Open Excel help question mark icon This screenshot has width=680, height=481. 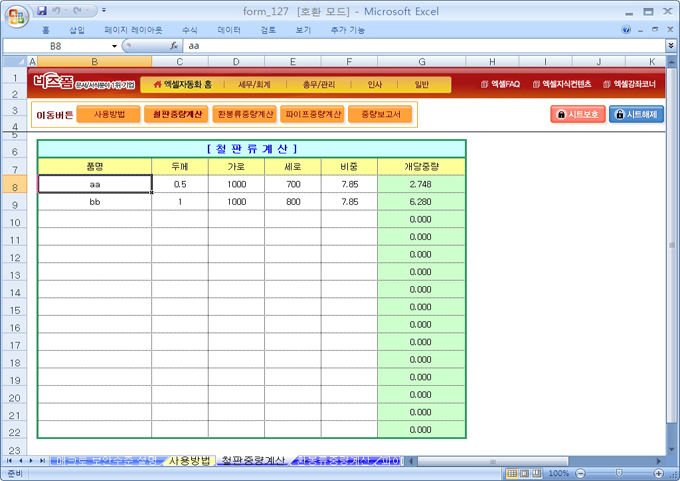[x=626, y=30]
